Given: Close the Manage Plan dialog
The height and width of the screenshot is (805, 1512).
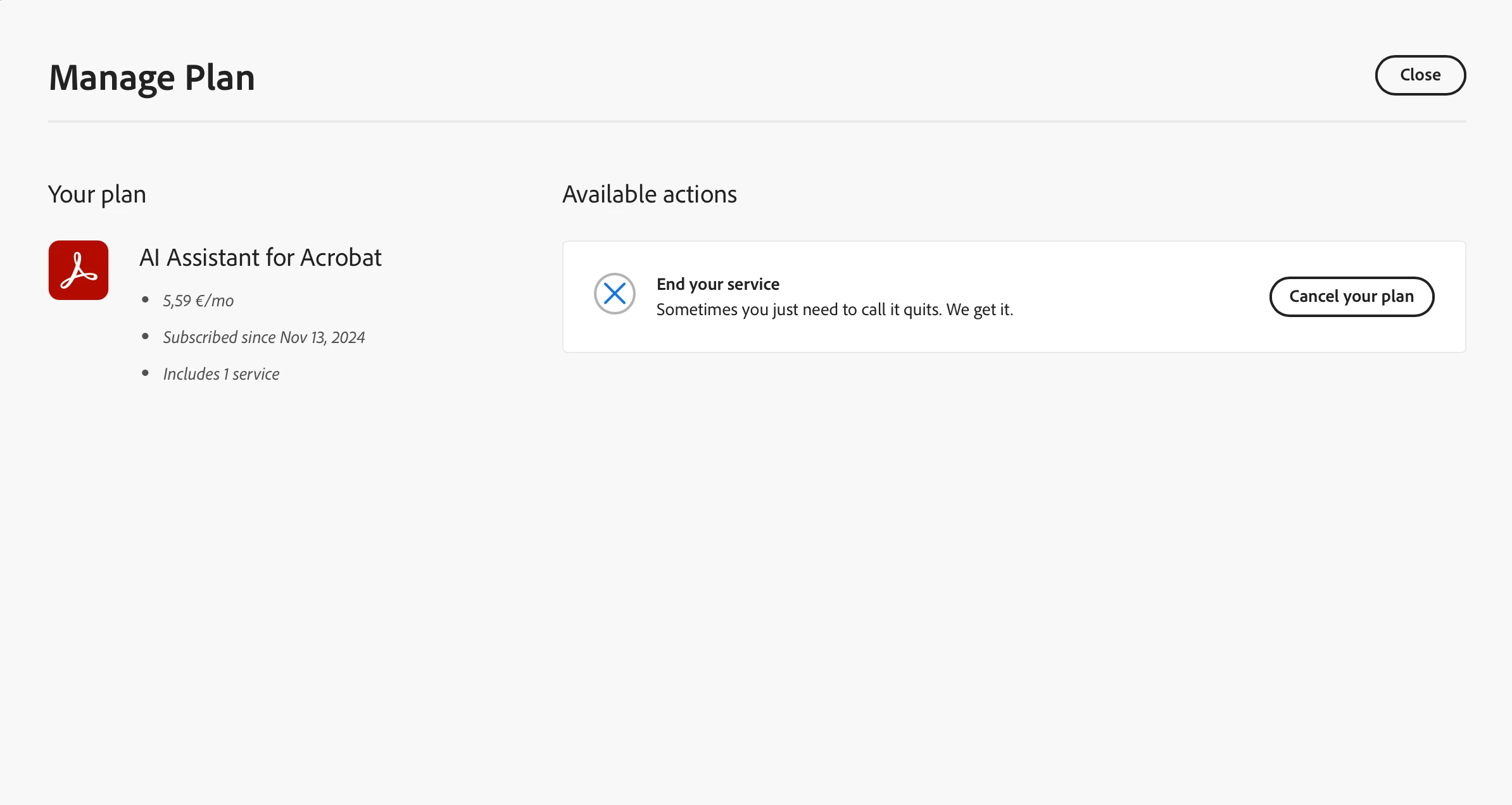Looking at the screenshot, I should pos(1420,75).
